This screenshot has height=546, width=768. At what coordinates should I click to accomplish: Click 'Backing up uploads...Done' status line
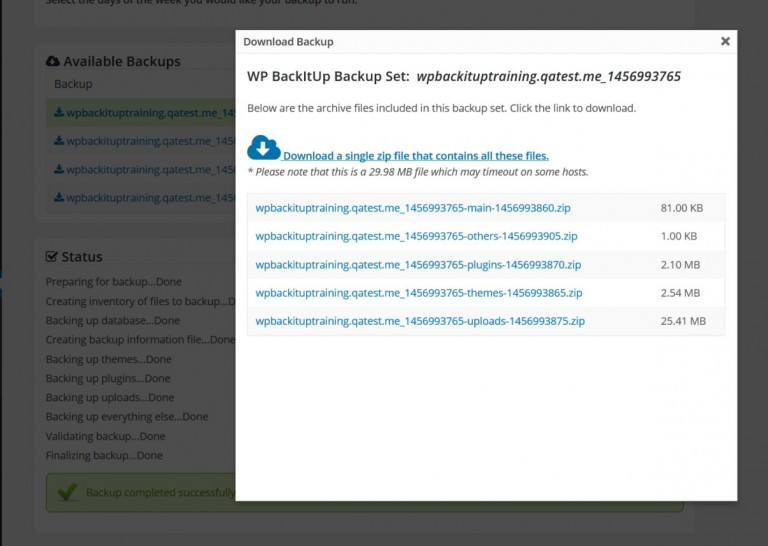[110, 398]
